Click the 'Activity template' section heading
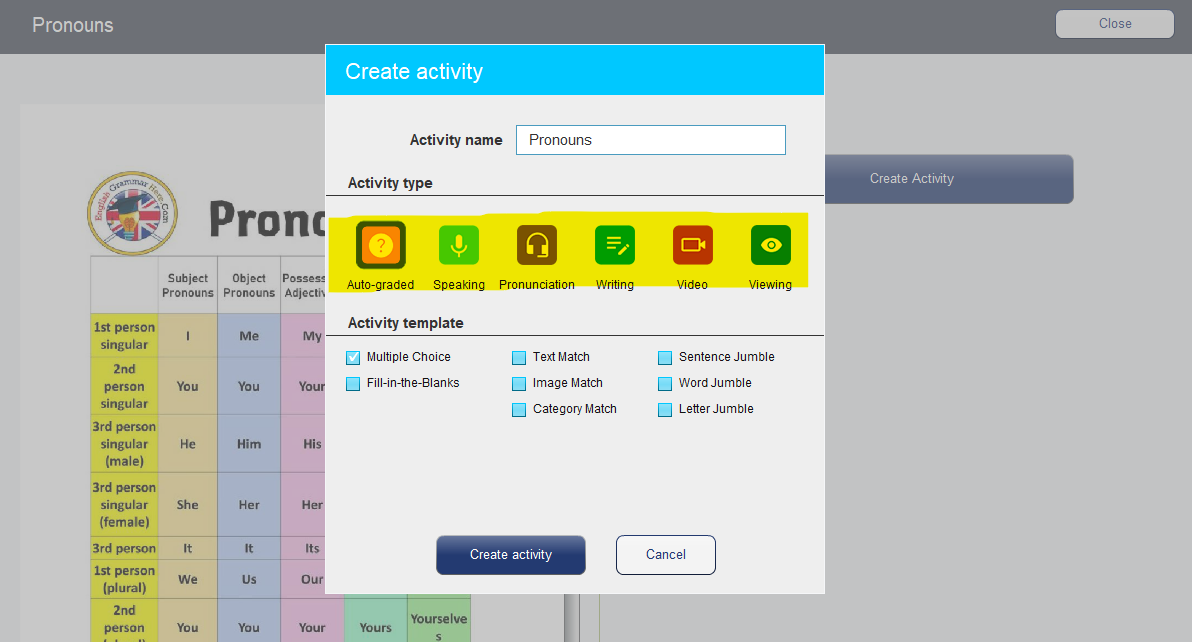Image resolution: width=1192 pixels, height=642 pixels. (x=405, y=323)
